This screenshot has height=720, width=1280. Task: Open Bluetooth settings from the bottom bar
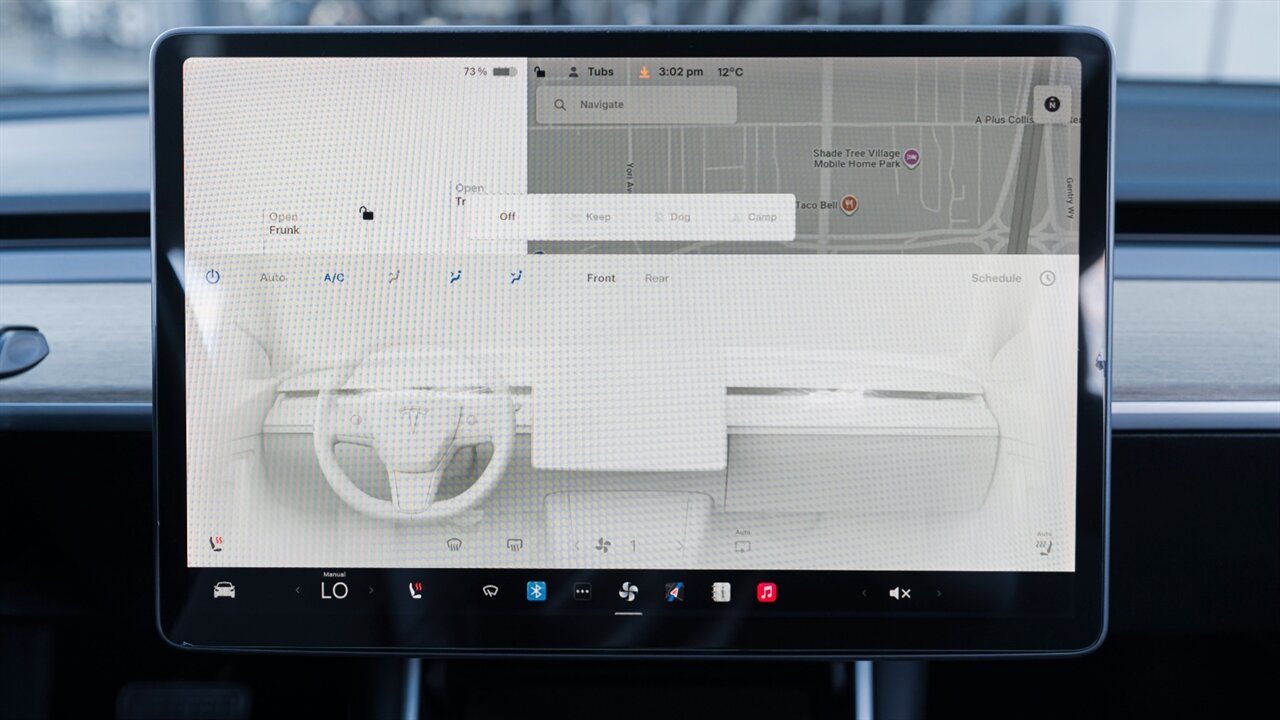coord(535,592)
